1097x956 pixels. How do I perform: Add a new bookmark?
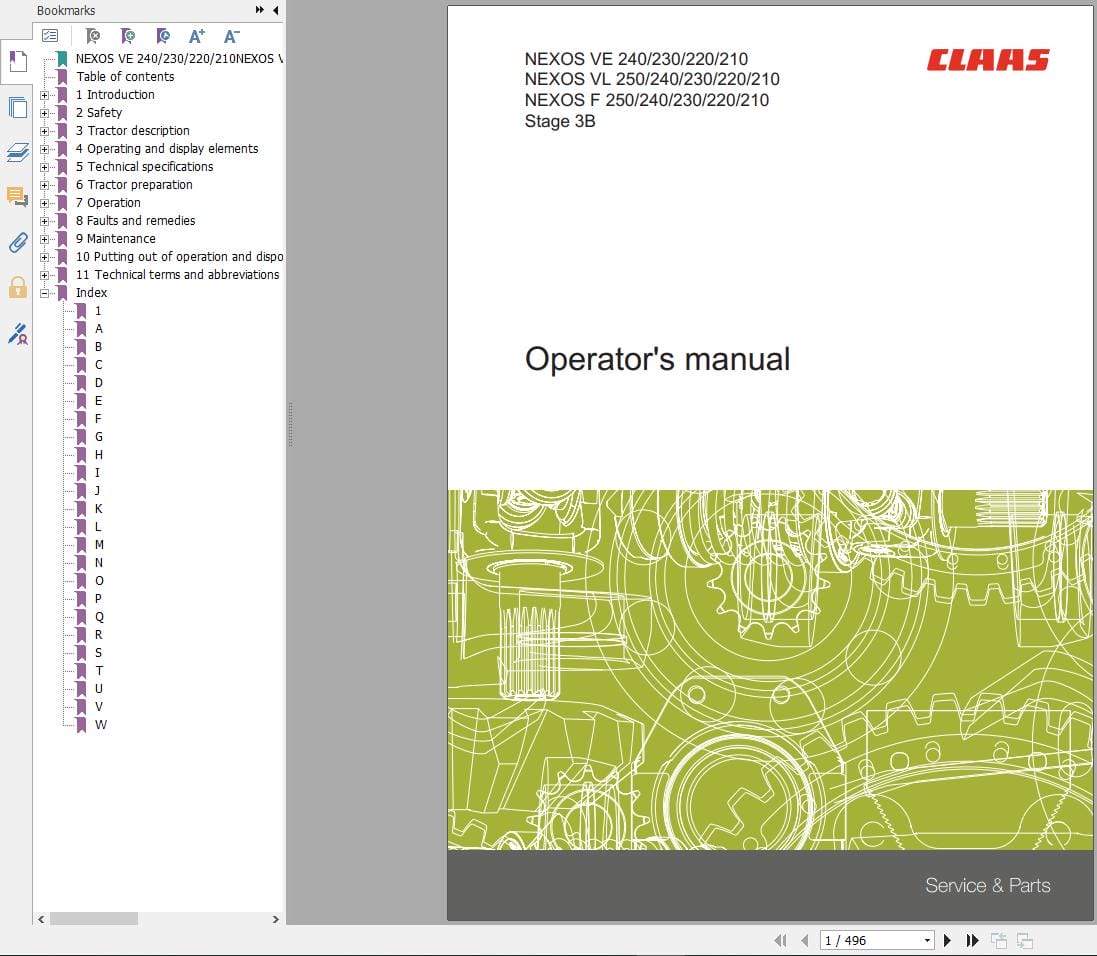[x=128, y=36]
